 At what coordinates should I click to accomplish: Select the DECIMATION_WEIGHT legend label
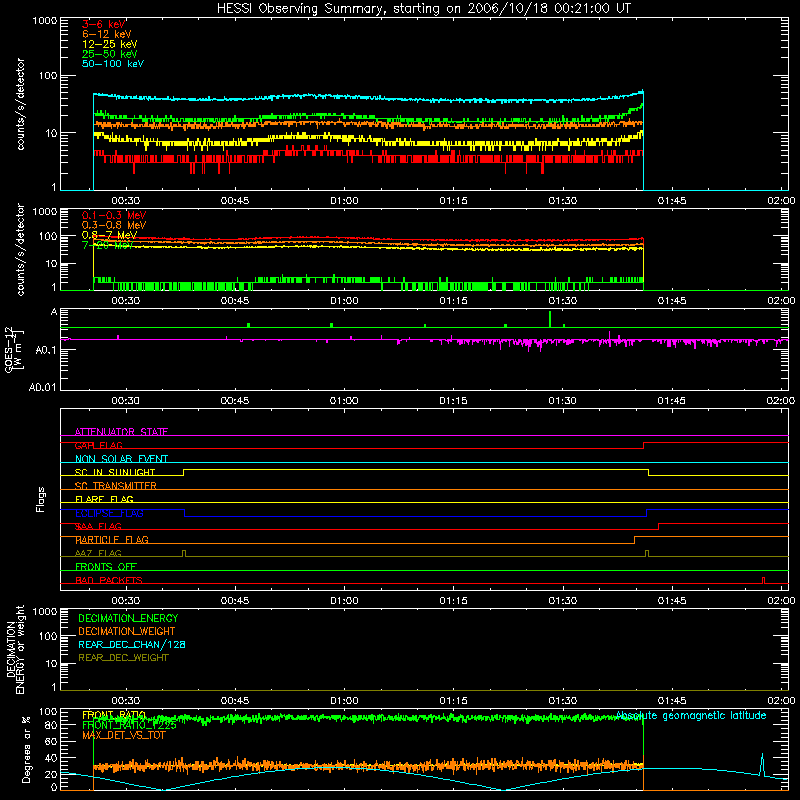pyautogui.click(x=127, y=631)
